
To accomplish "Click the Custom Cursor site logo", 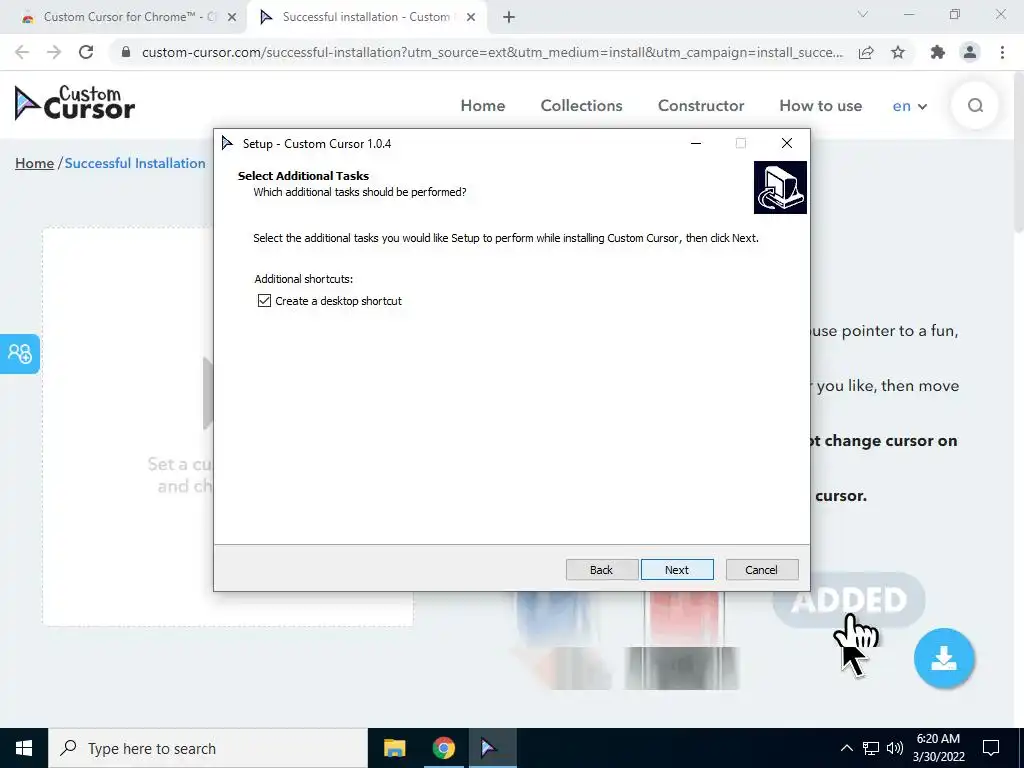I will (x=74, y=103).
